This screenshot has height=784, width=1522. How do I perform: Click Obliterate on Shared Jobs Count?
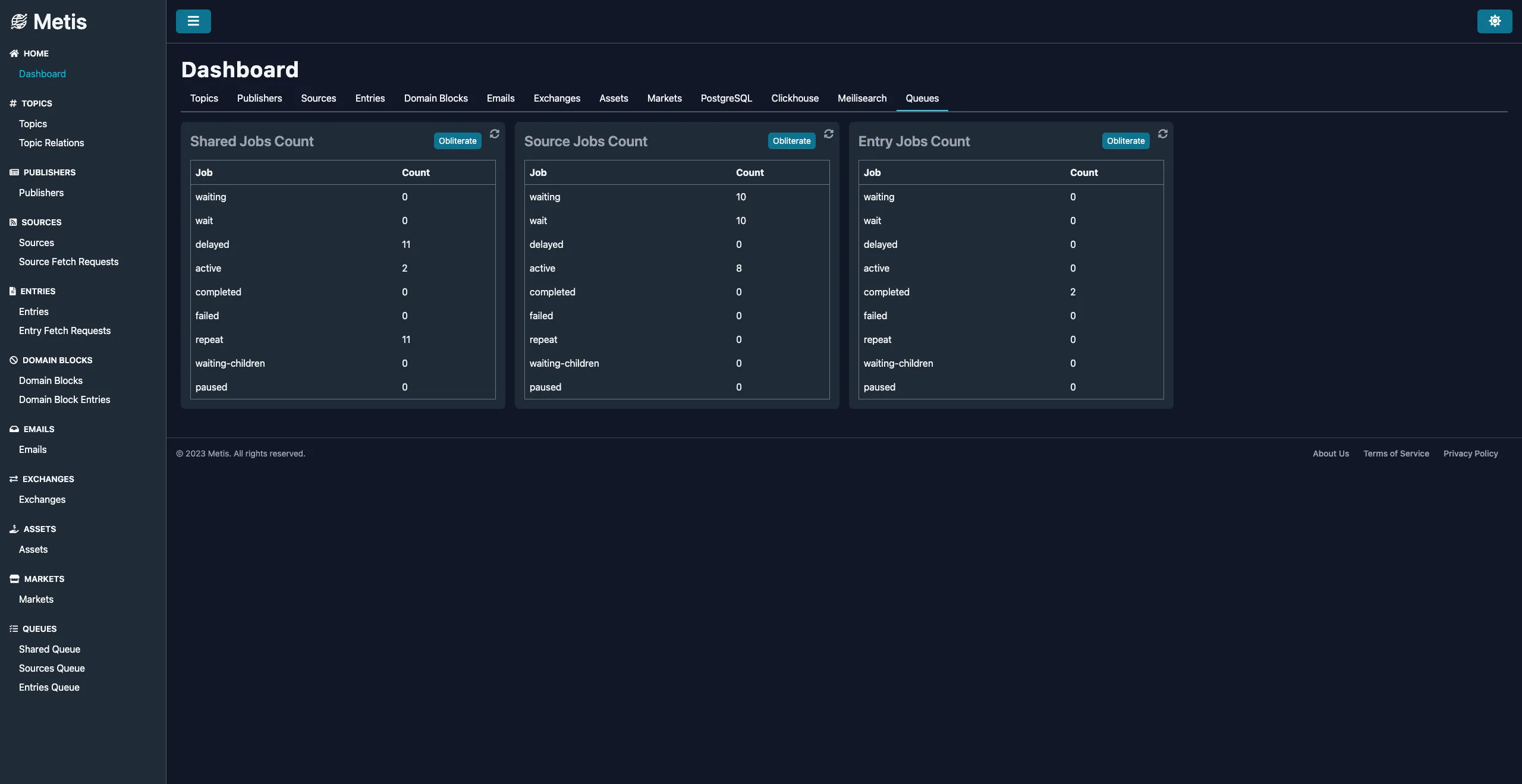click(457, 141)
